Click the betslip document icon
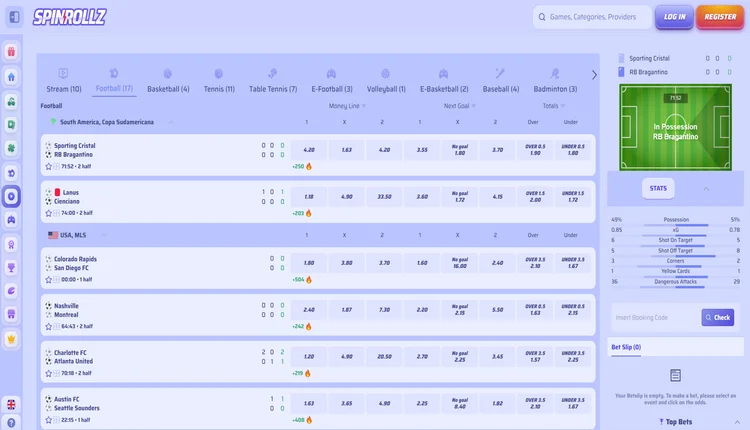Image resolution: width=750 pixels, height=430 pixels. pyautogui.click(x=675, y=375)
